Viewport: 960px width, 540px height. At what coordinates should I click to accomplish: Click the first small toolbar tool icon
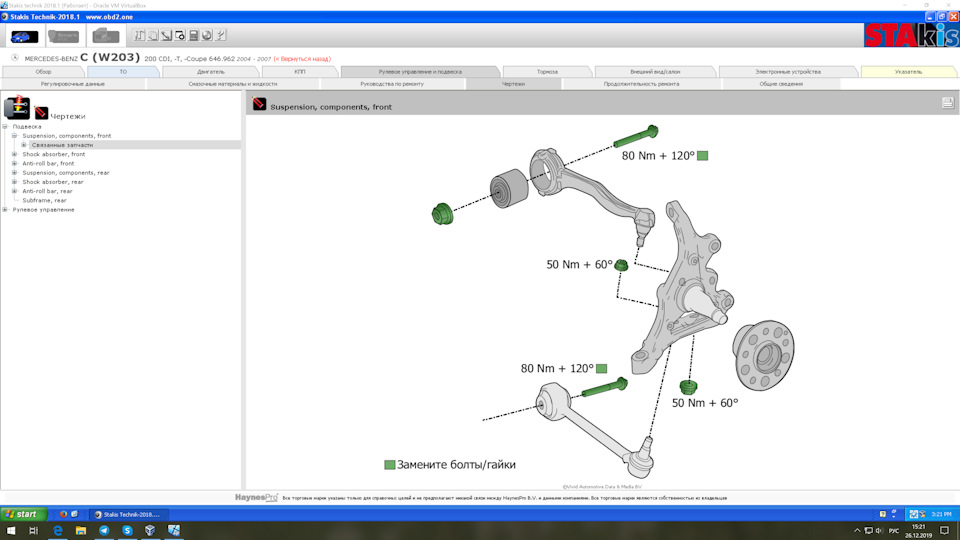[x=140, y=36]
